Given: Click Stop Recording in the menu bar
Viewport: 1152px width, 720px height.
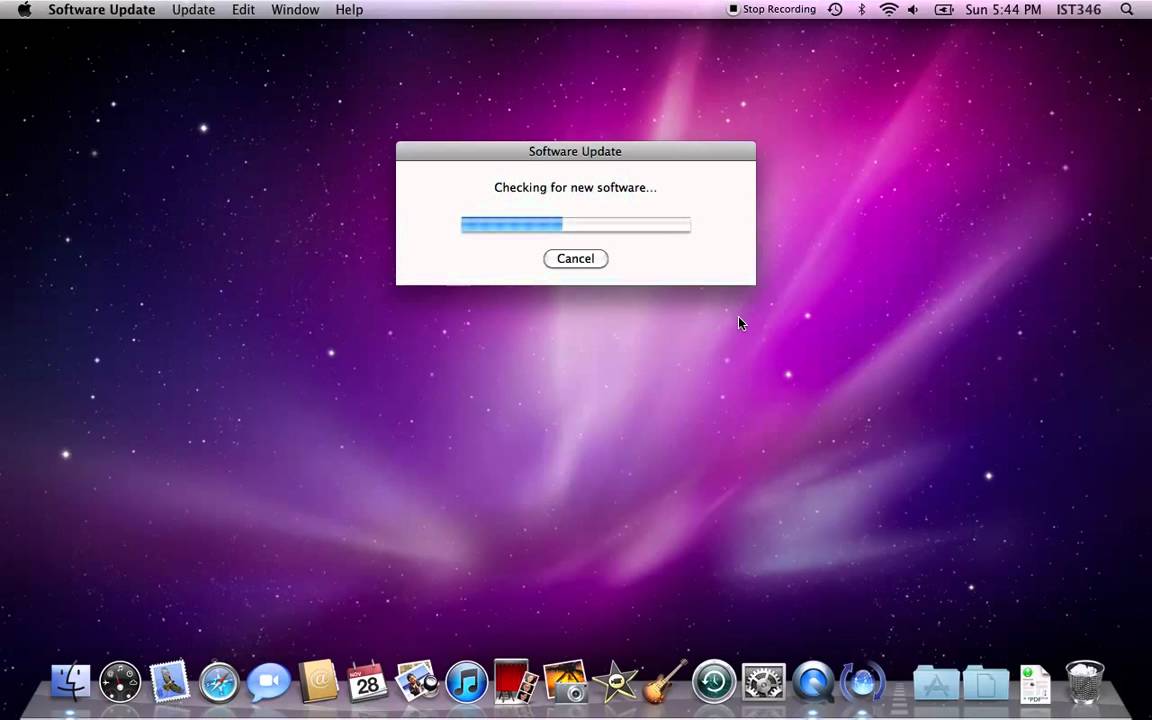Looking at the screenshot, I should [x=771, y=10].
